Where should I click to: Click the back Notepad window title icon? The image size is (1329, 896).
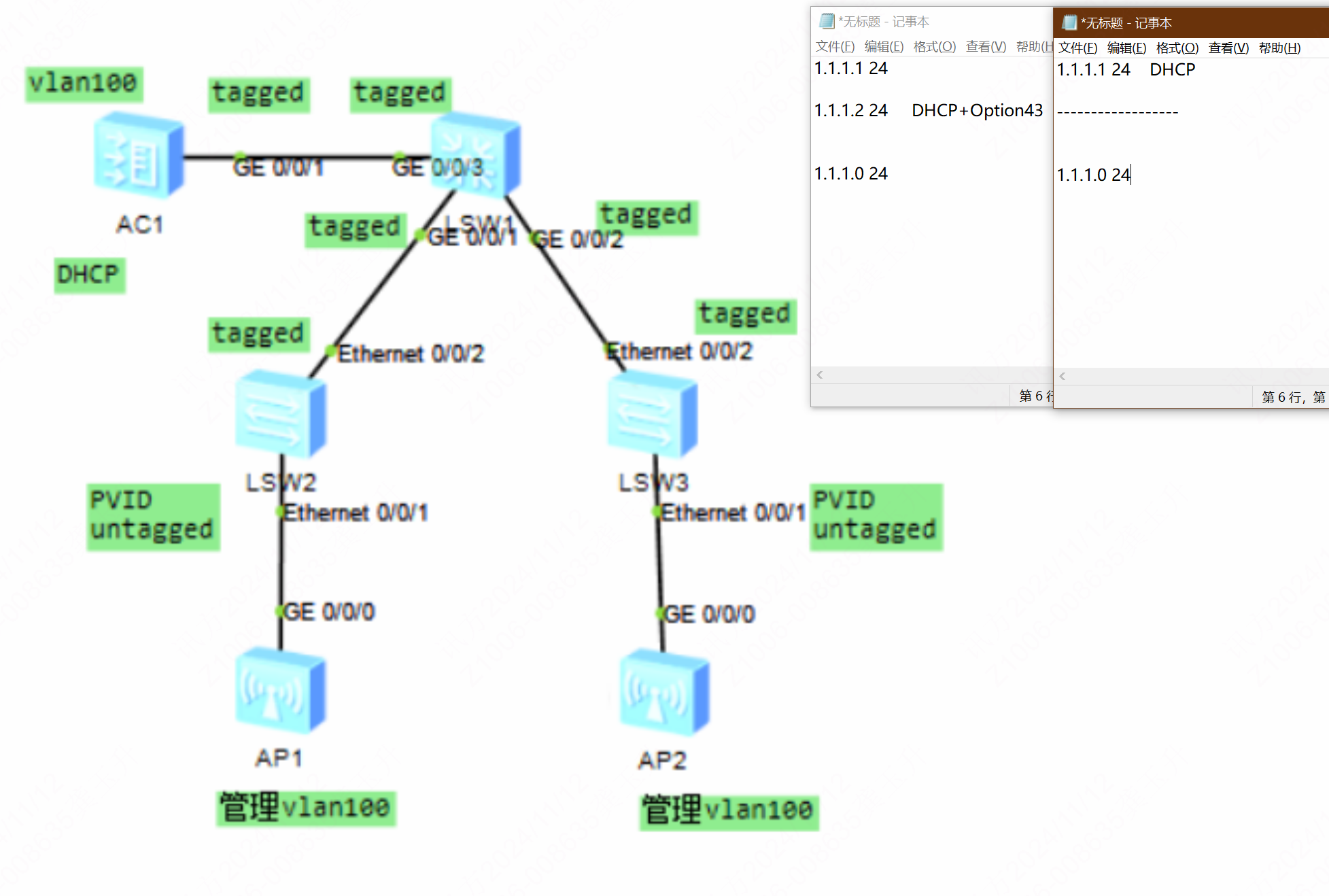(x=827, y=21)
